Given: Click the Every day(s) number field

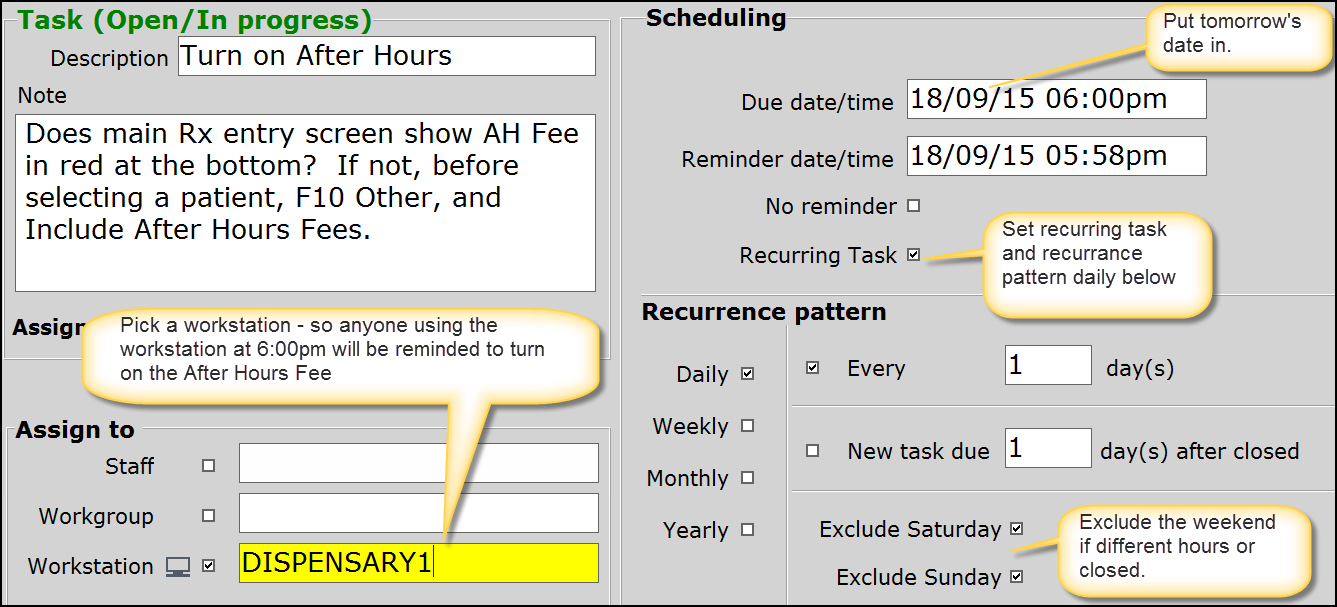Looking at the screenshot, I should click(1047, 366).
